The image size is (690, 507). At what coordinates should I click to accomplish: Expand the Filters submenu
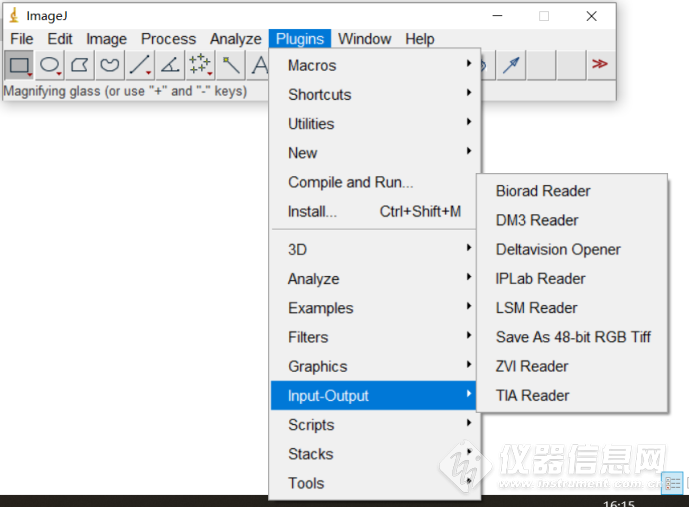click(374, 337)
